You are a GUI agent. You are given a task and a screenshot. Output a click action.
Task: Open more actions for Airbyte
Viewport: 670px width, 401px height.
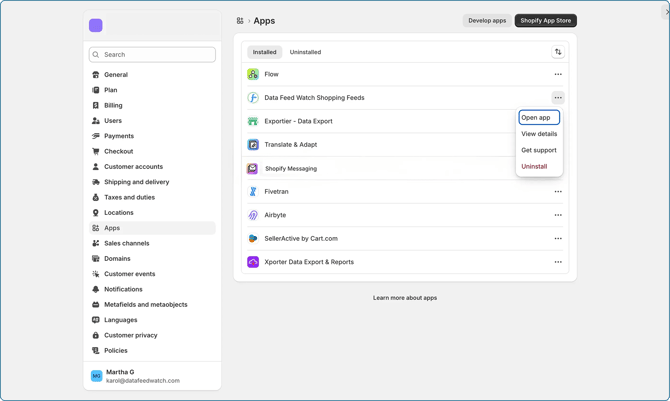558,215
